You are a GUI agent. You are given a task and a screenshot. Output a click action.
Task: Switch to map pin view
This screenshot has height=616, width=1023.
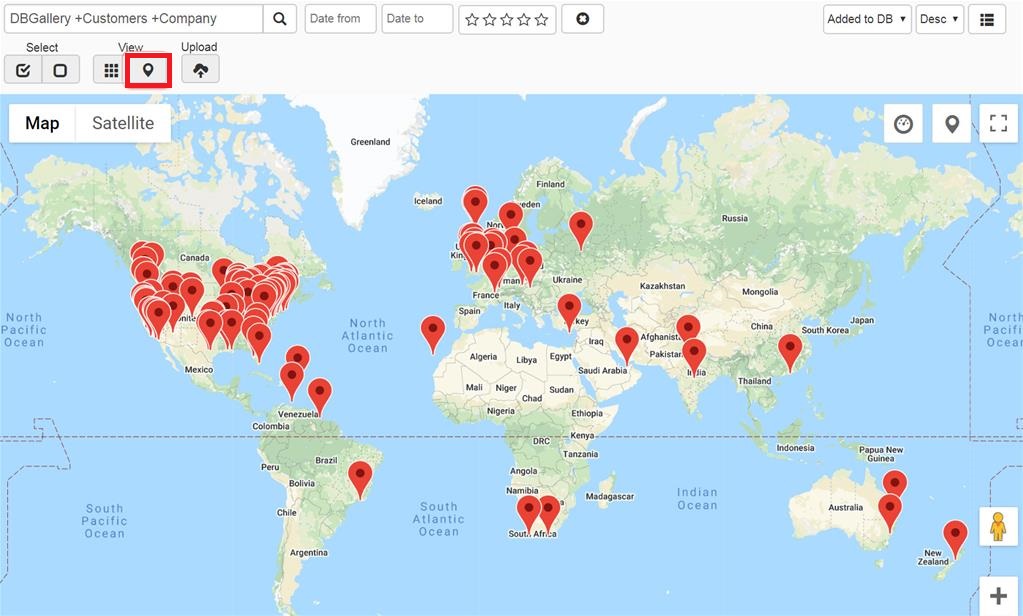click(148, 70)
